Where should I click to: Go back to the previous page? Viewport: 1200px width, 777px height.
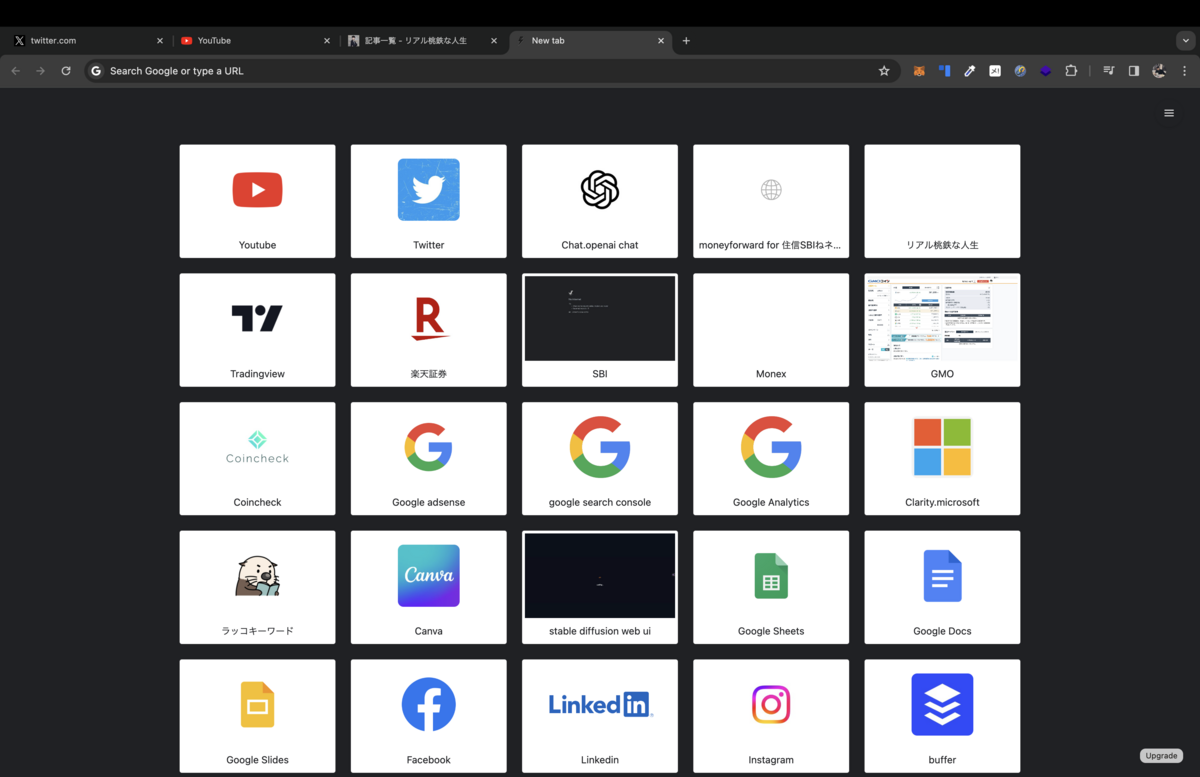point(15,71)
